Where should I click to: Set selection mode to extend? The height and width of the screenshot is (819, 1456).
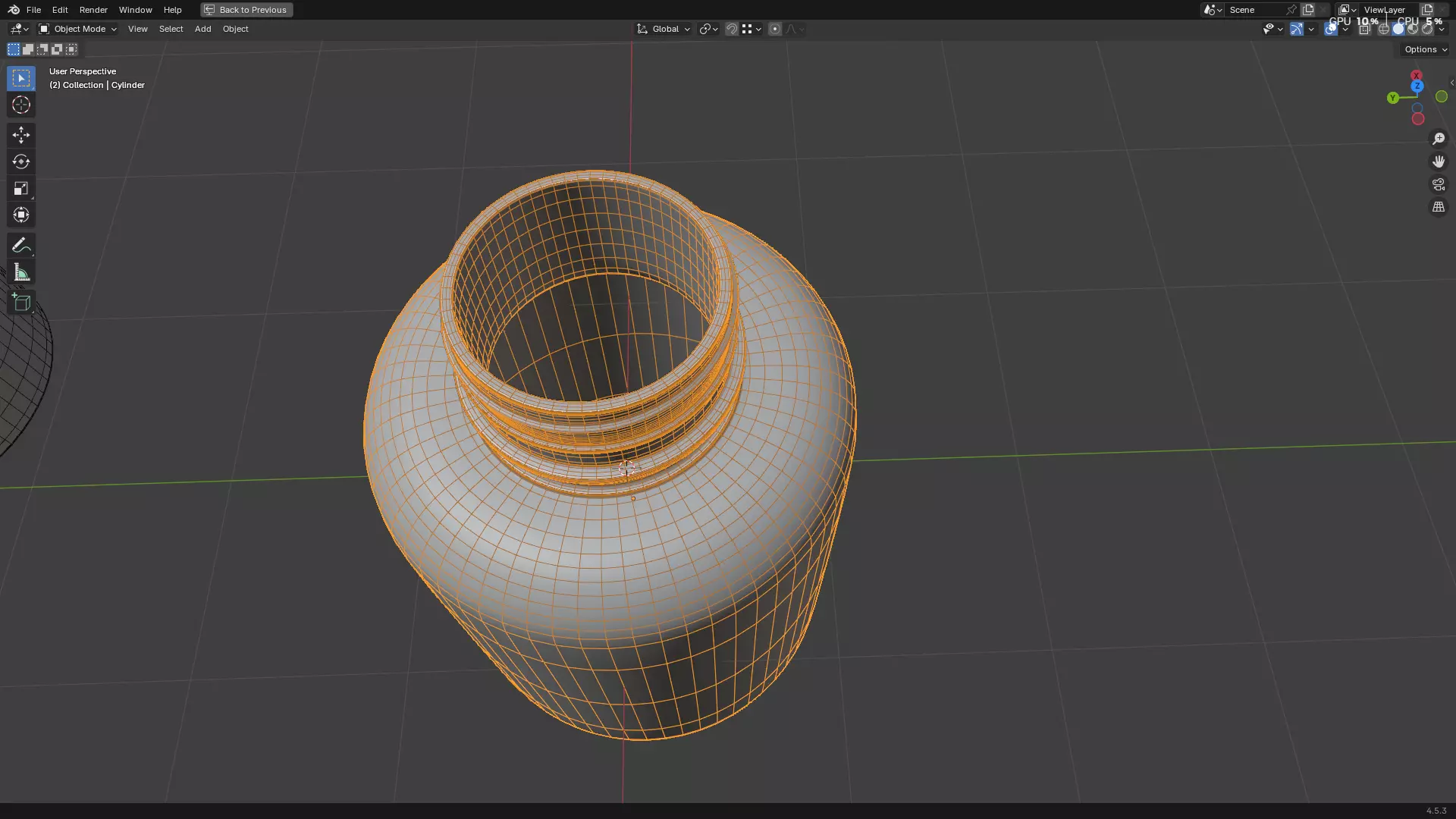[28, 49]
